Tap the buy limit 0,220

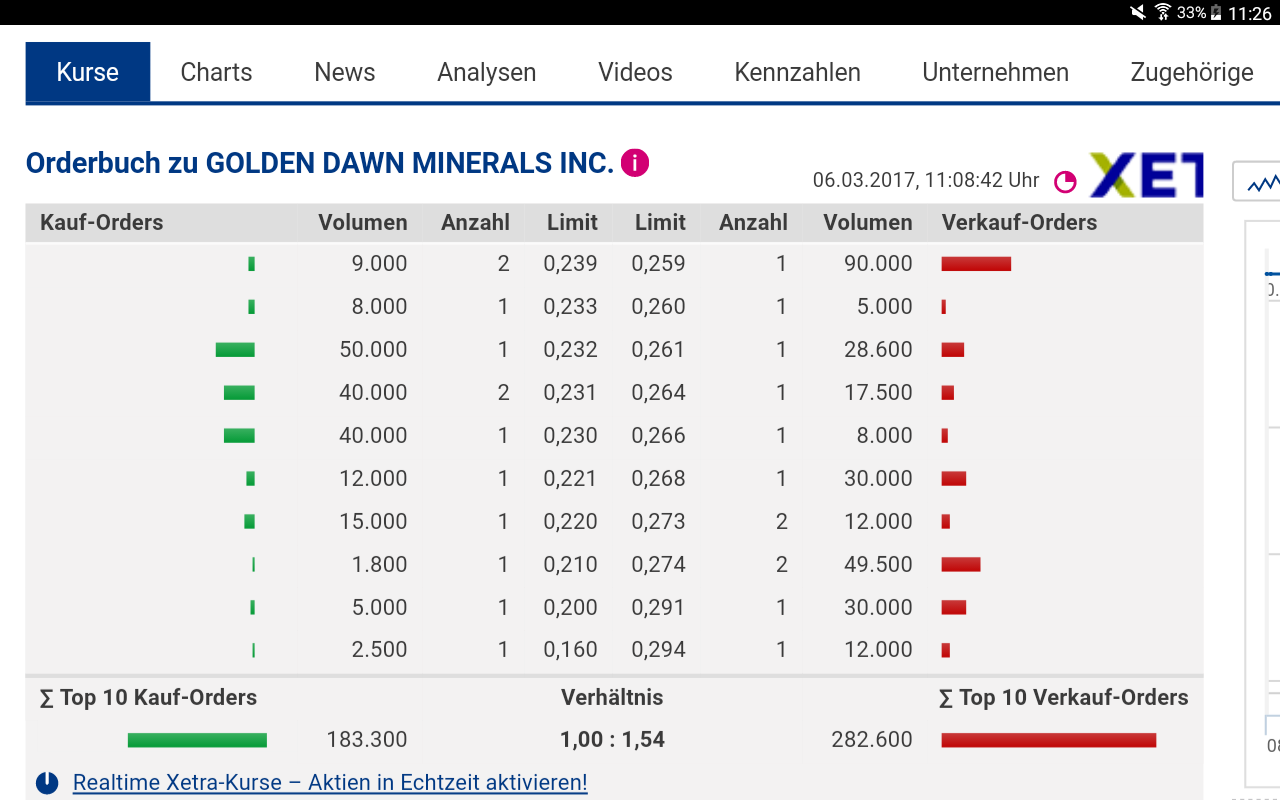click(x=571, y=522)
